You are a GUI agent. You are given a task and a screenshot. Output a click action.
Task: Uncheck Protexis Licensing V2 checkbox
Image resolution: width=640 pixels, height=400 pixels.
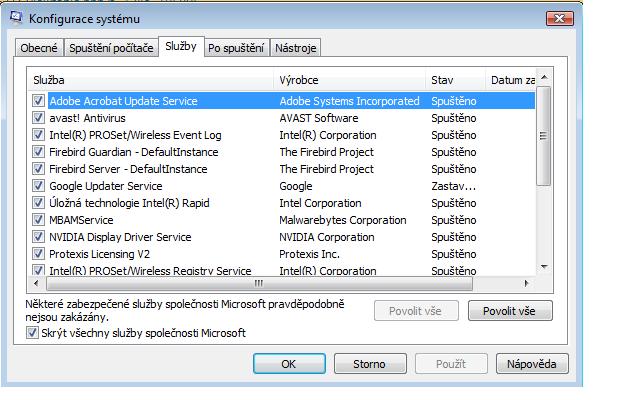[x=38, y=254]
